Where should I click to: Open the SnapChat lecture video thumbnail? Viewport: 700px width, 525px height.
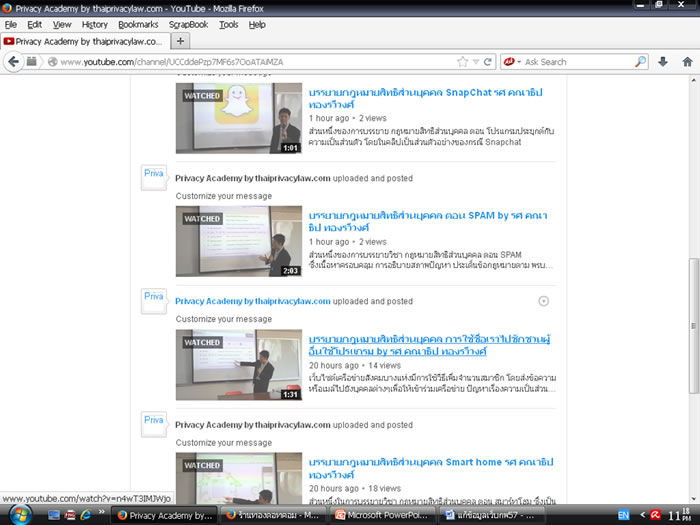point(239,118)
